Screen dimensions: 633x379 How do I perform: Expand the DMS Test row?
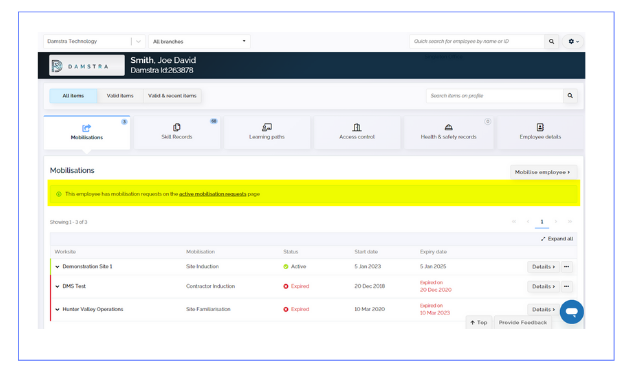[x=57, y=287]
